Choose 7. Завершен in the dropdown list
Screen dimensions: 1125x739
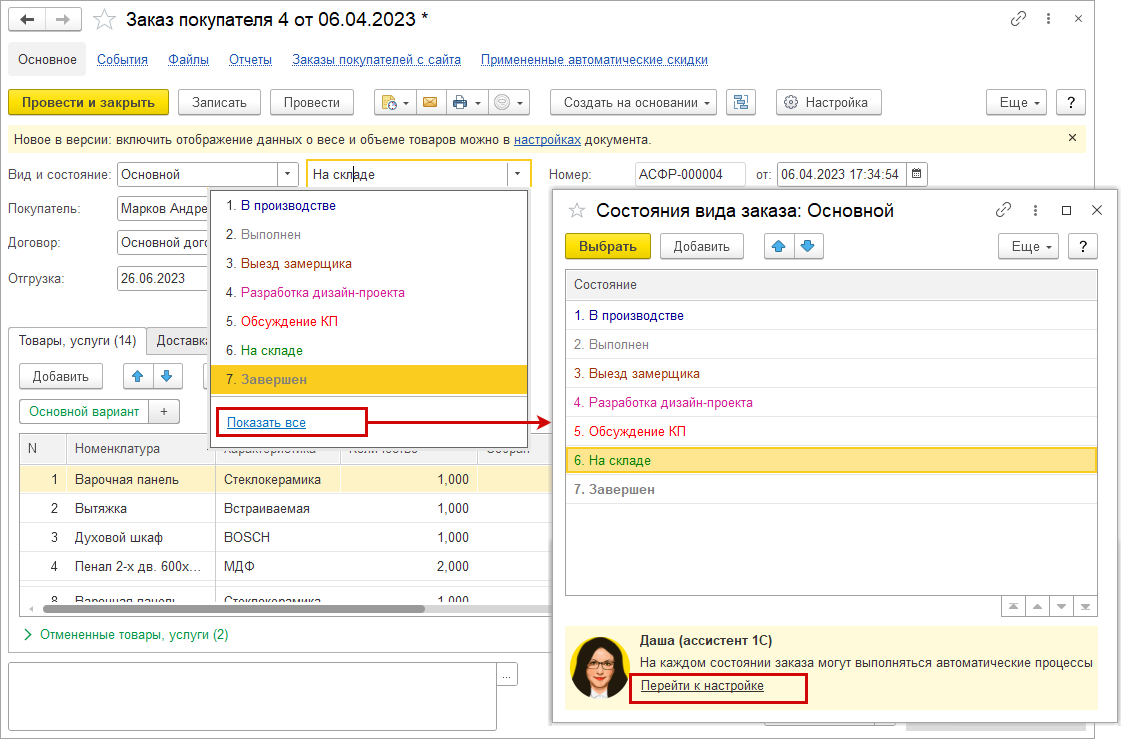[369, 380]
